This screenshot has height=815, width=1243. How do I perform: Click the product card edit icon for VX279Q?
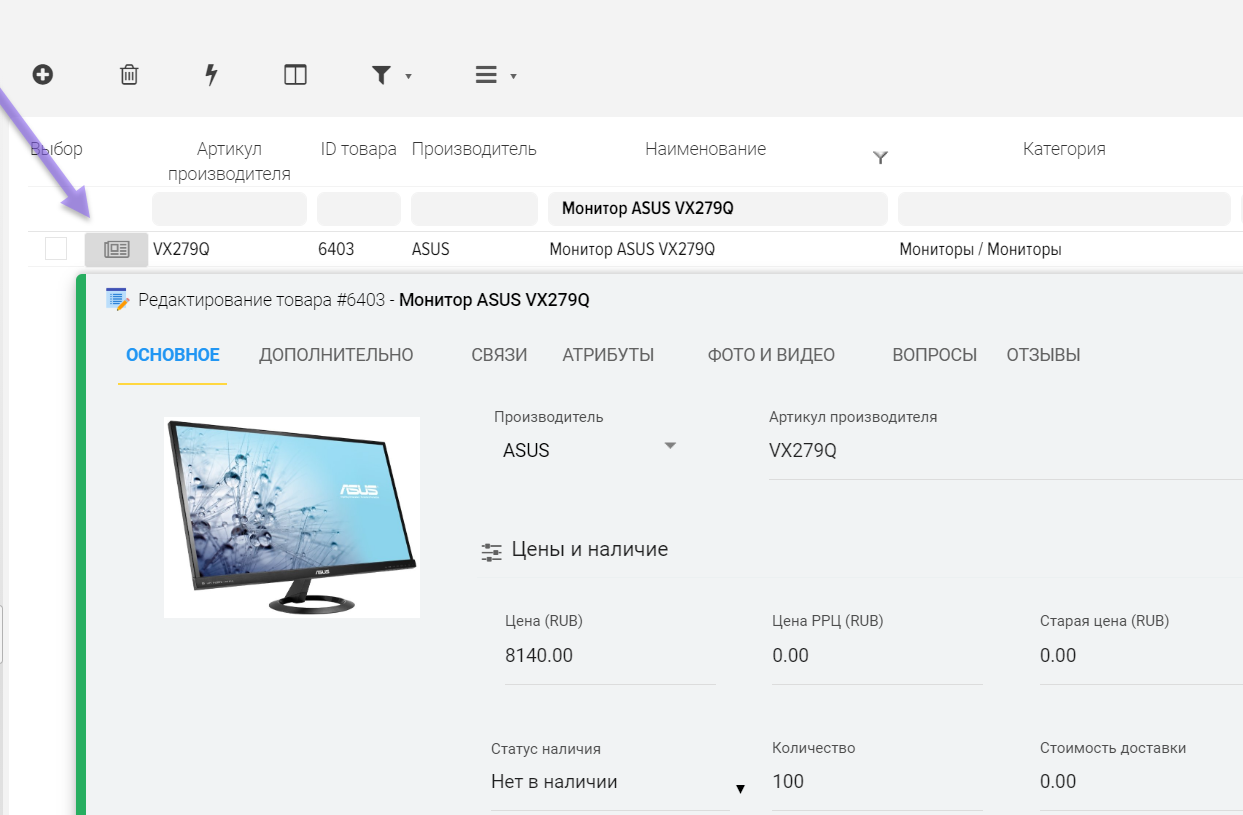(x=117, y=249)
